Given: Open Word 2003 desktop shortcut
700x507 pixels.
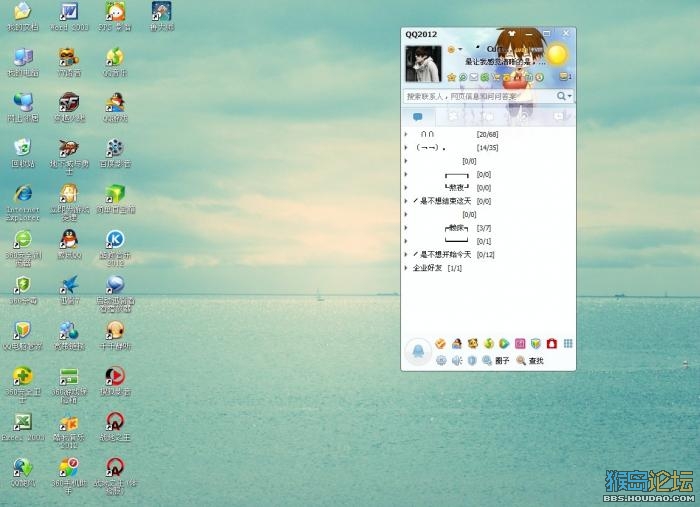Looking at the screenshot, I should click(x=69, y=17).
